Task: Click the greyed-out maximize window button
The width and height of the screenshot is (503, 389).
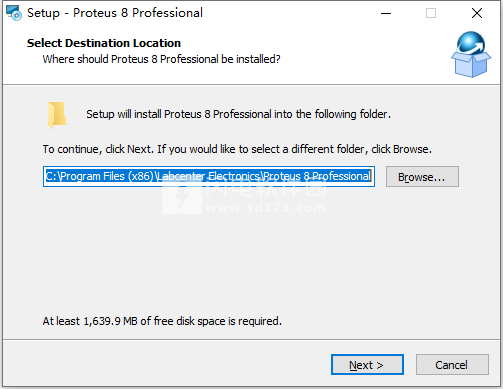Action: click(431, 13)
